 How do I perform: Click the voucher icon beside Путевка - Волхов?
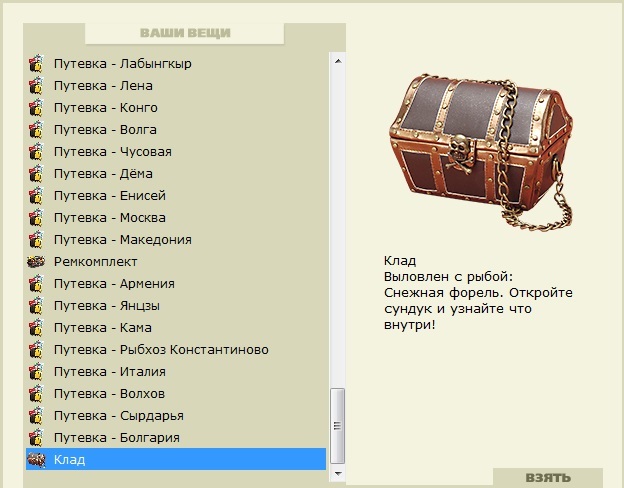(36, 394)
